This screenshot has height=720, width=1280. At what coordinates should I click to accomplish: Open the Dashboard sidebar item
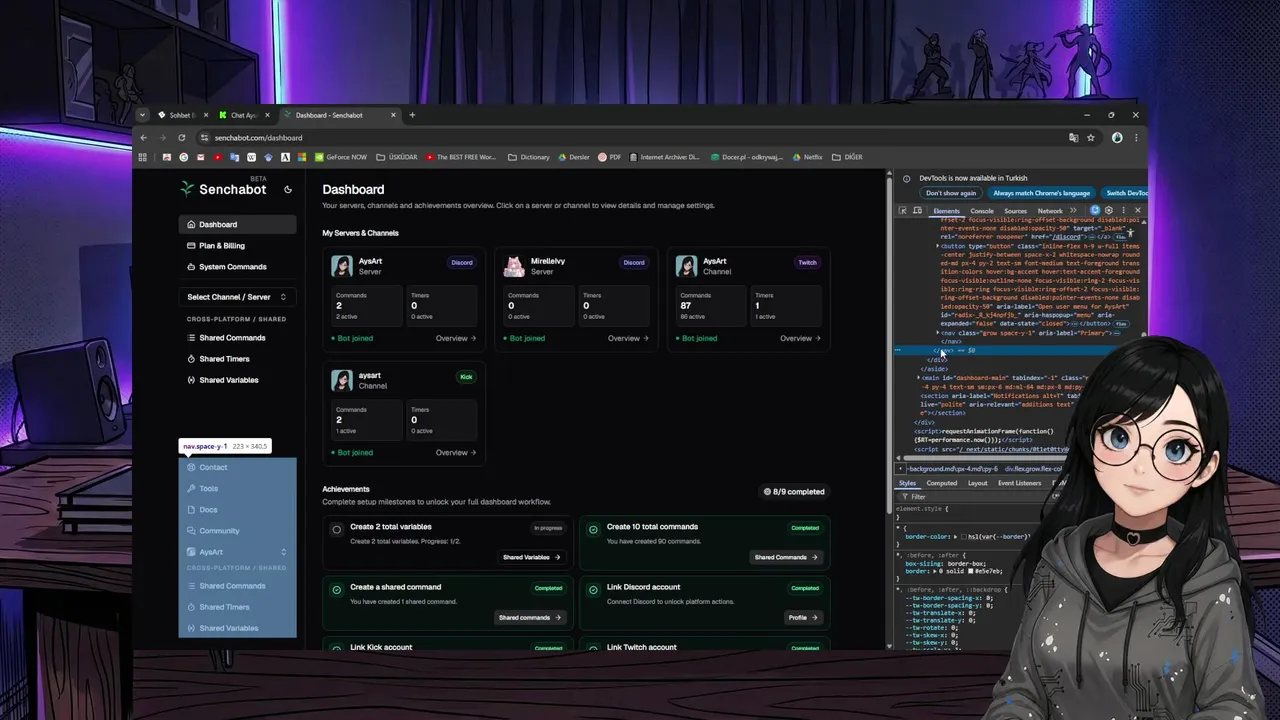click(237, 224)
